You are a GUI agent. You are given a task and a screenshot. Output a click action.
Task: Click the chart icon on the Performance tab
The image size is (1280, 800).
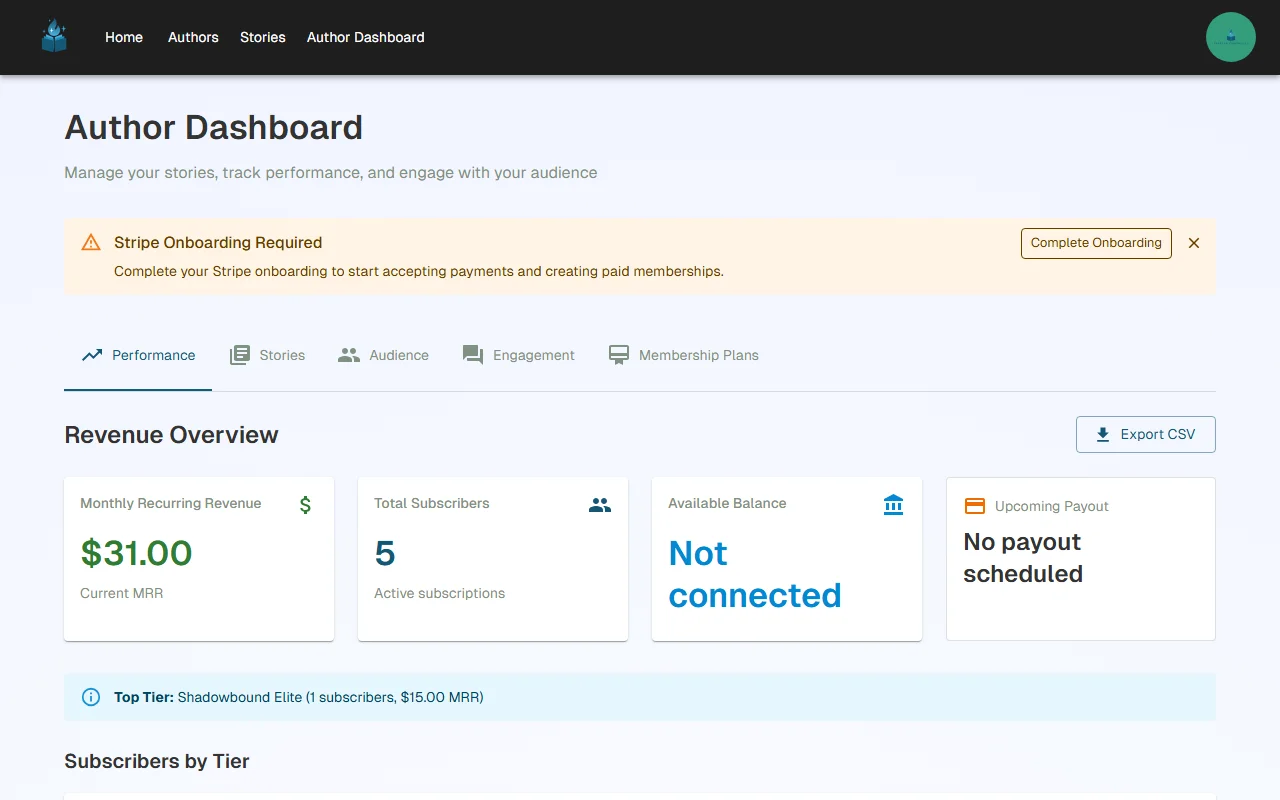pyautogui.click(x=91, y=354)
